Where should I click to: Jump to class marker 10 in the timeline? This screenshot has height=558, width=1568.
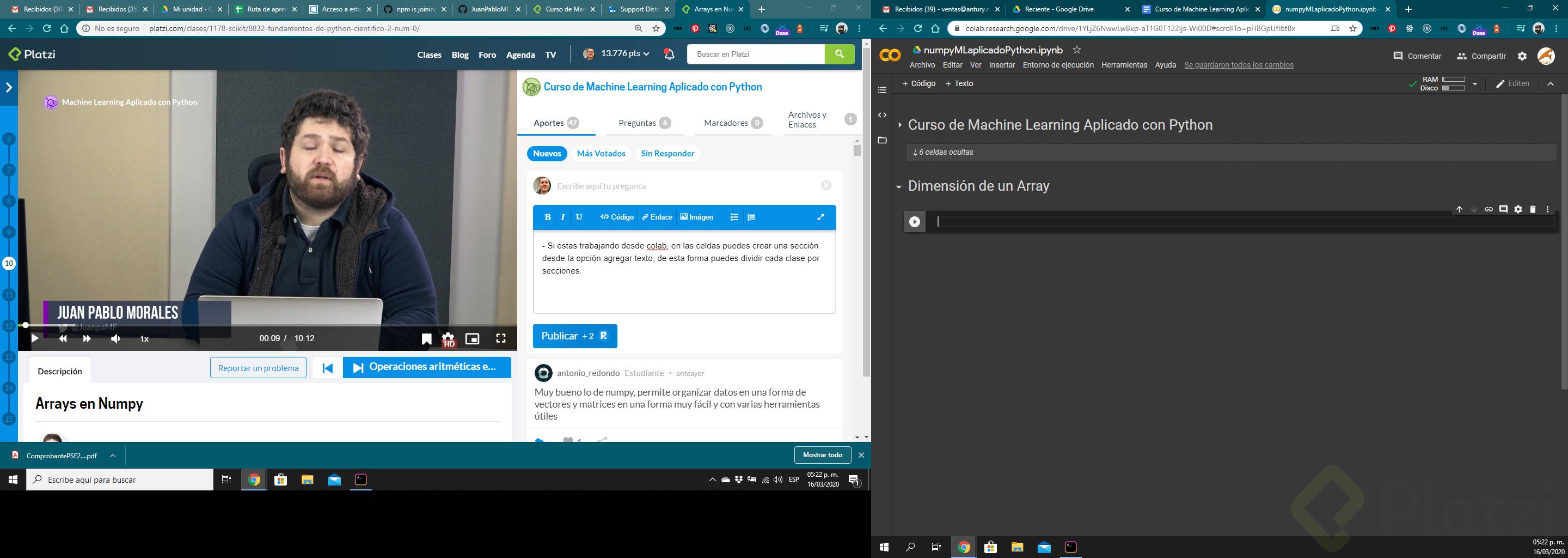[x=9, y=264]
